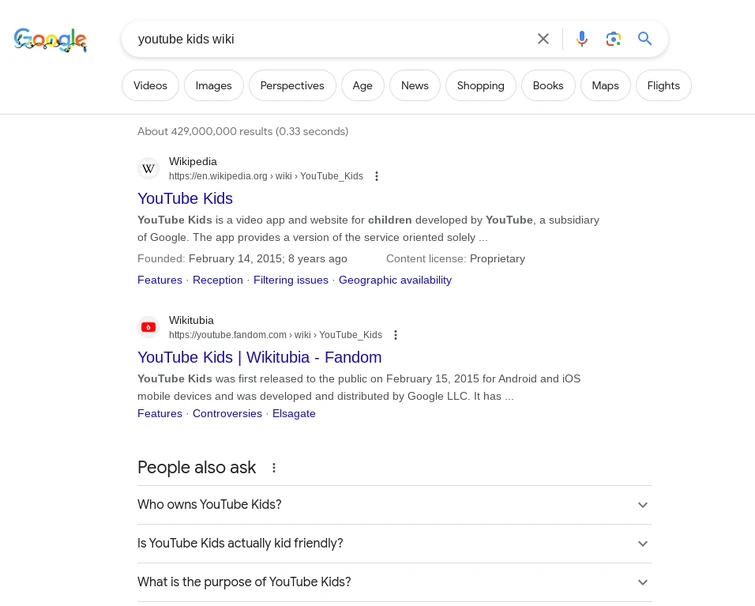
Task: Expand "Who owns YouTube Kids?" question
Action: 643,505
